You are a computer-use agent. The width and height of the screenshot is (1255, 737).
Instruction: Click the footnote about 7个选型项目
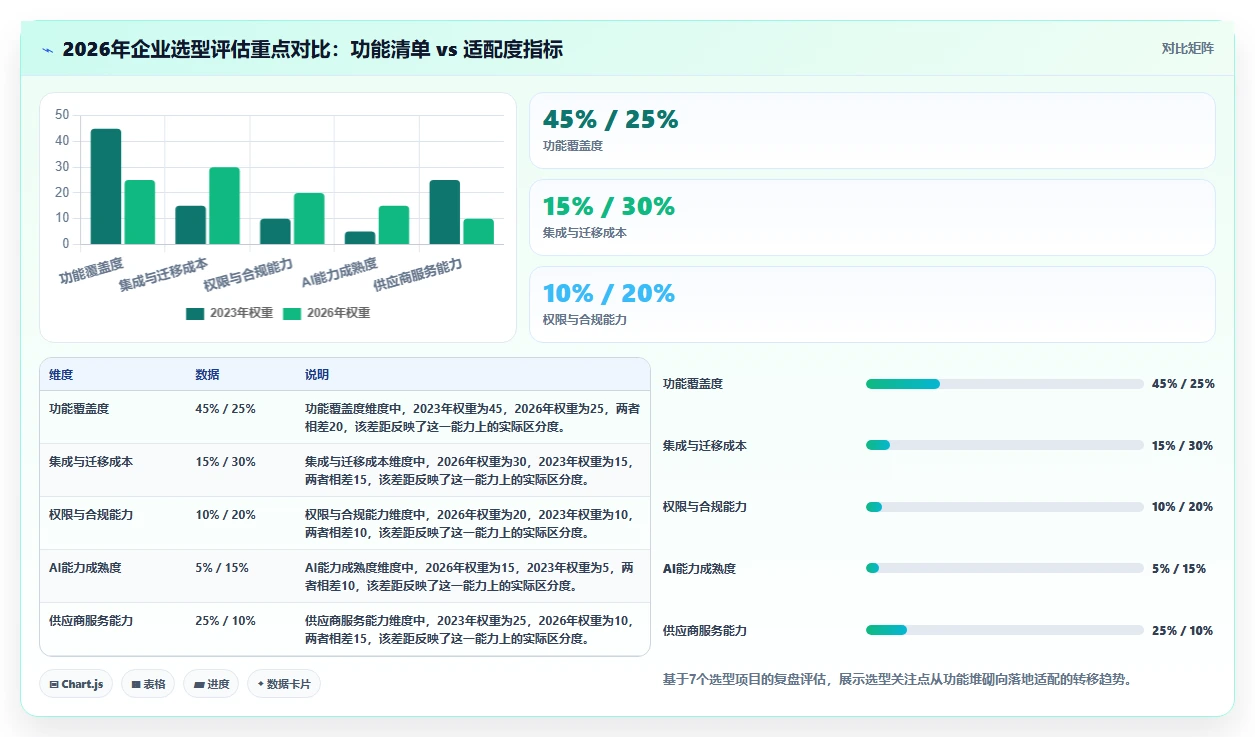(x=897, y=680)
